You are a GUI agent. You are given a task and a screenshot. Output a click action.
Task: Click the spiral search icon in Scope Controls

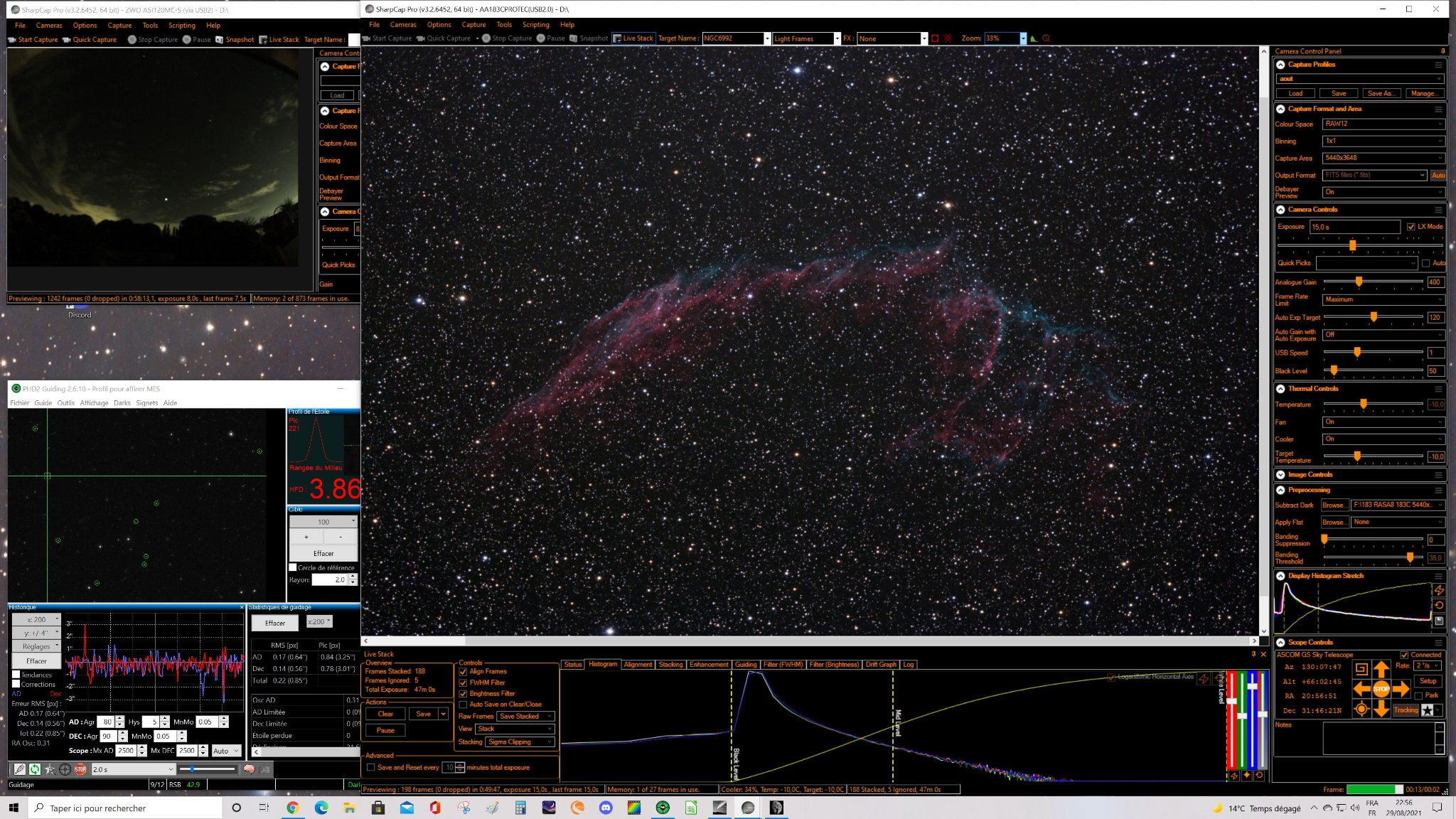(1361, 668)
